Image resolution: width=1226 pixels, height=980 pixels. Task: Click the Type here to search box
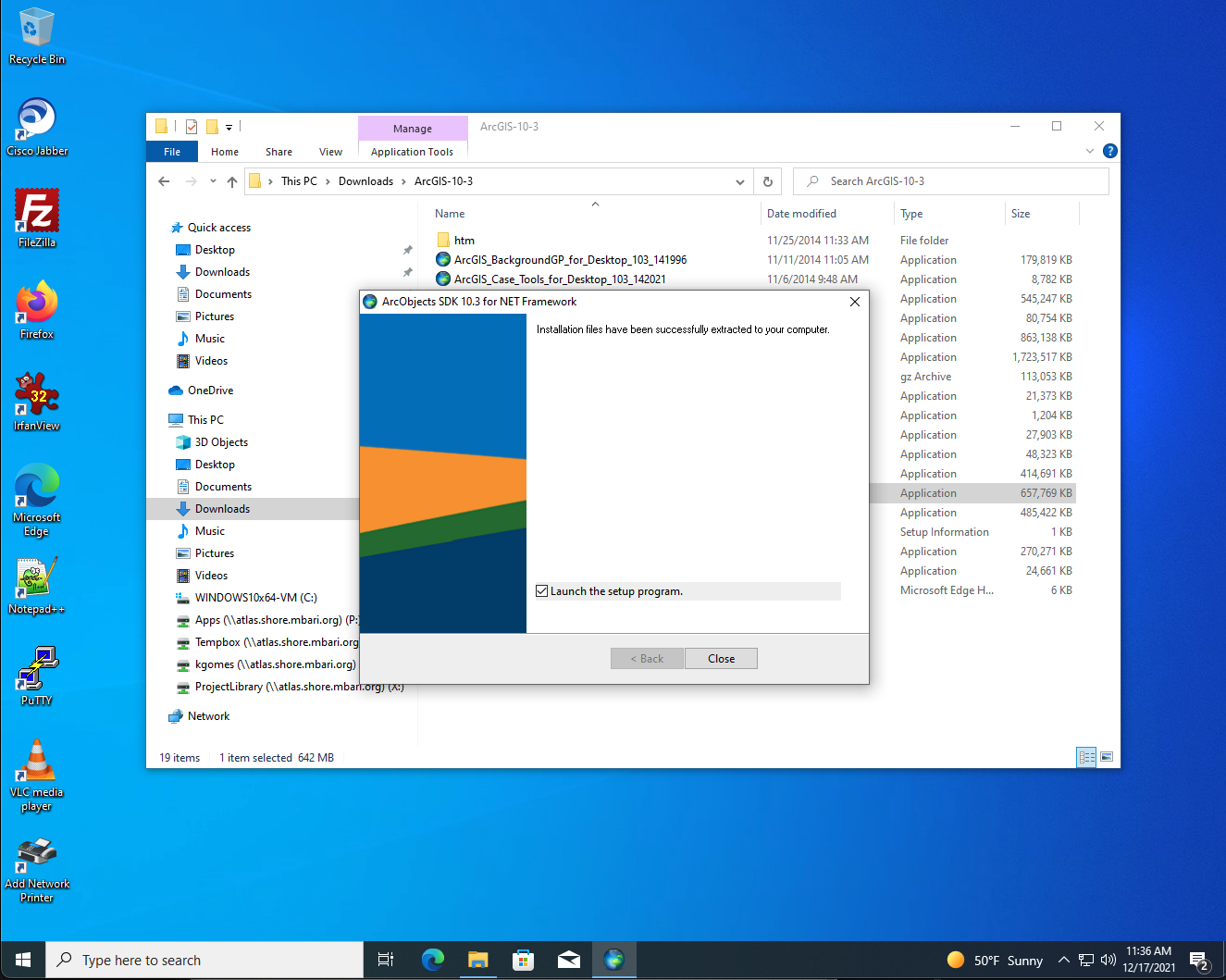[204, 960]
